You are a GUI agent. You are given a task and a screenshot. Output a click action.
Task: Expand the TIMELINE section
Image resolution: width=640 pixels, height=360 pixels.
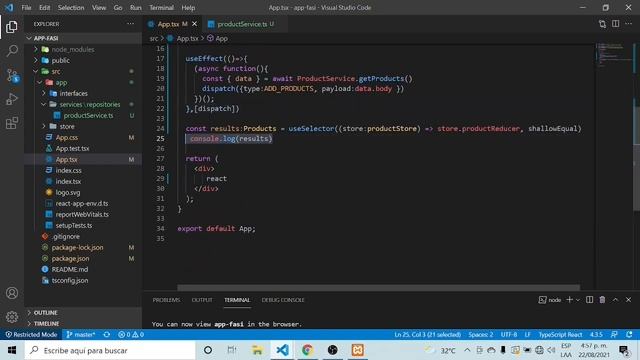pos(46,323)
